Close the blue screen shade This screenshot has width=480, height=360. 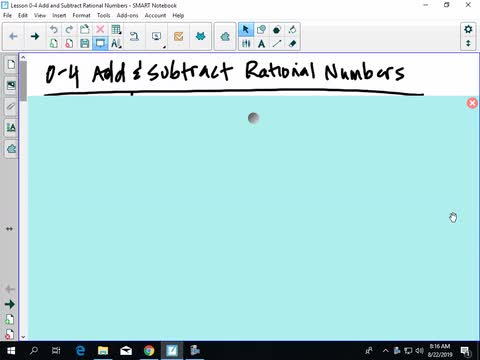[x=472, y=103]
